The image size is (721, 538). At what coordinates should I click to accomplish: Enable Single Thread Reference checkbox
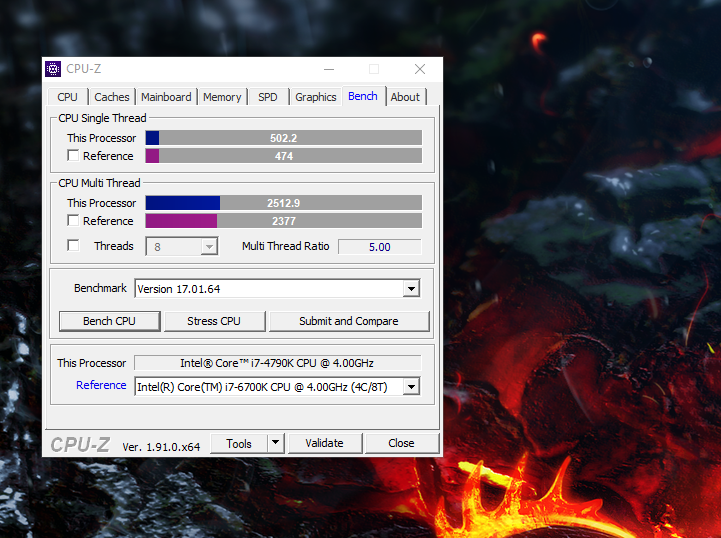point(73,155)
